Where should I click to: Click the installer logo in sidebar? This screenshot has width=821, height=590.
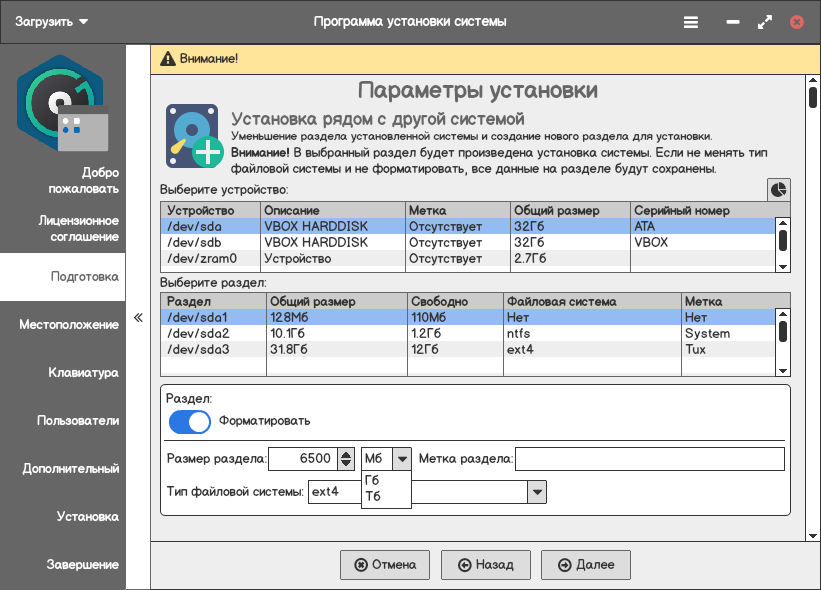point(62,103)
